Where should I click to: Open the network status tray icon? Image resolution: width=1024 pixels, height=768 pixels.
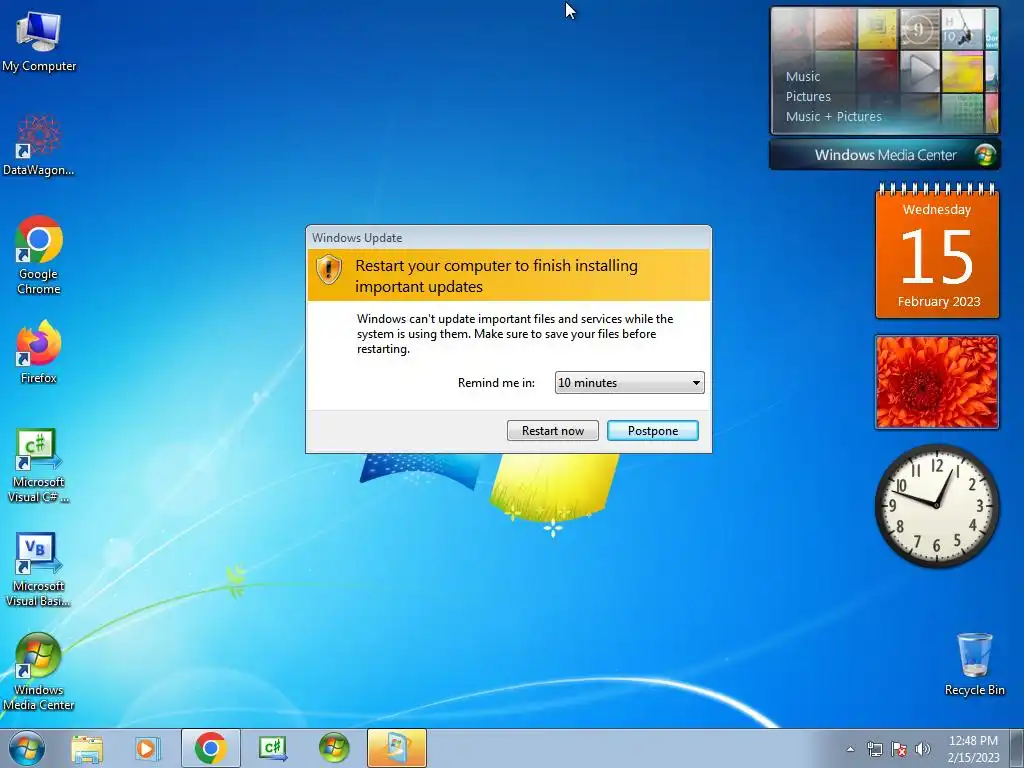pos(874,749)
